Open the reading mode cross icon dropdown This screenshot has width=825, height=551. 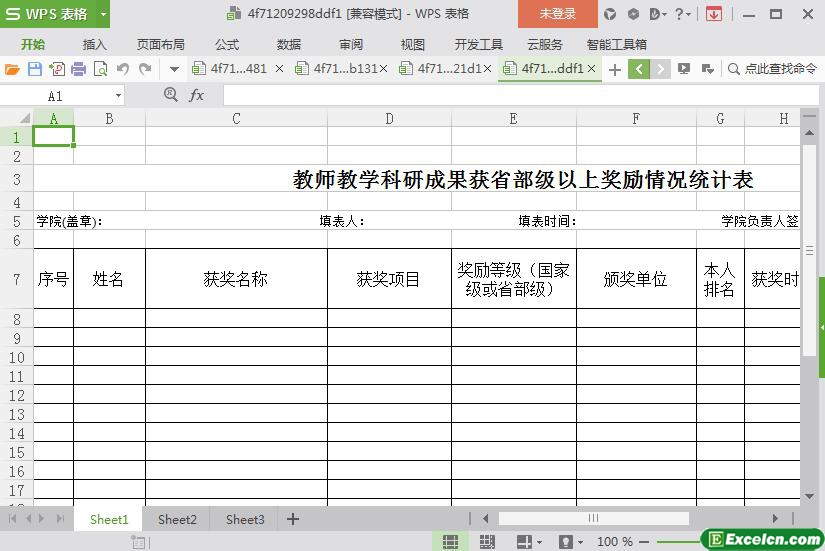pyautogui.click(x=529, y=542)
